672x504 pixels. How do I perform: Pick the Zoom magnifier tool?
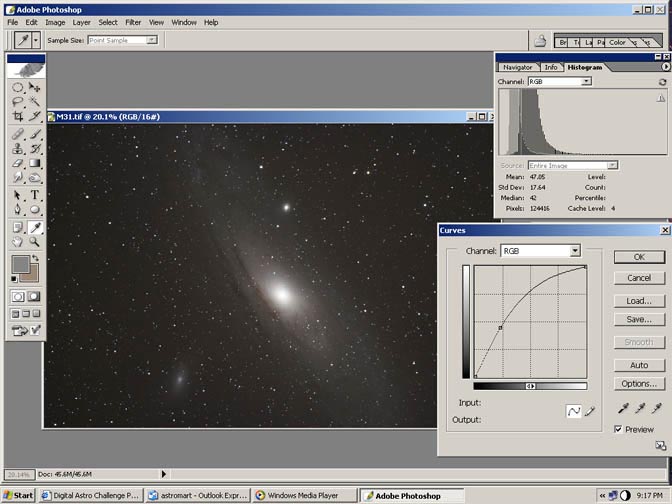click(x=35, y=241)
